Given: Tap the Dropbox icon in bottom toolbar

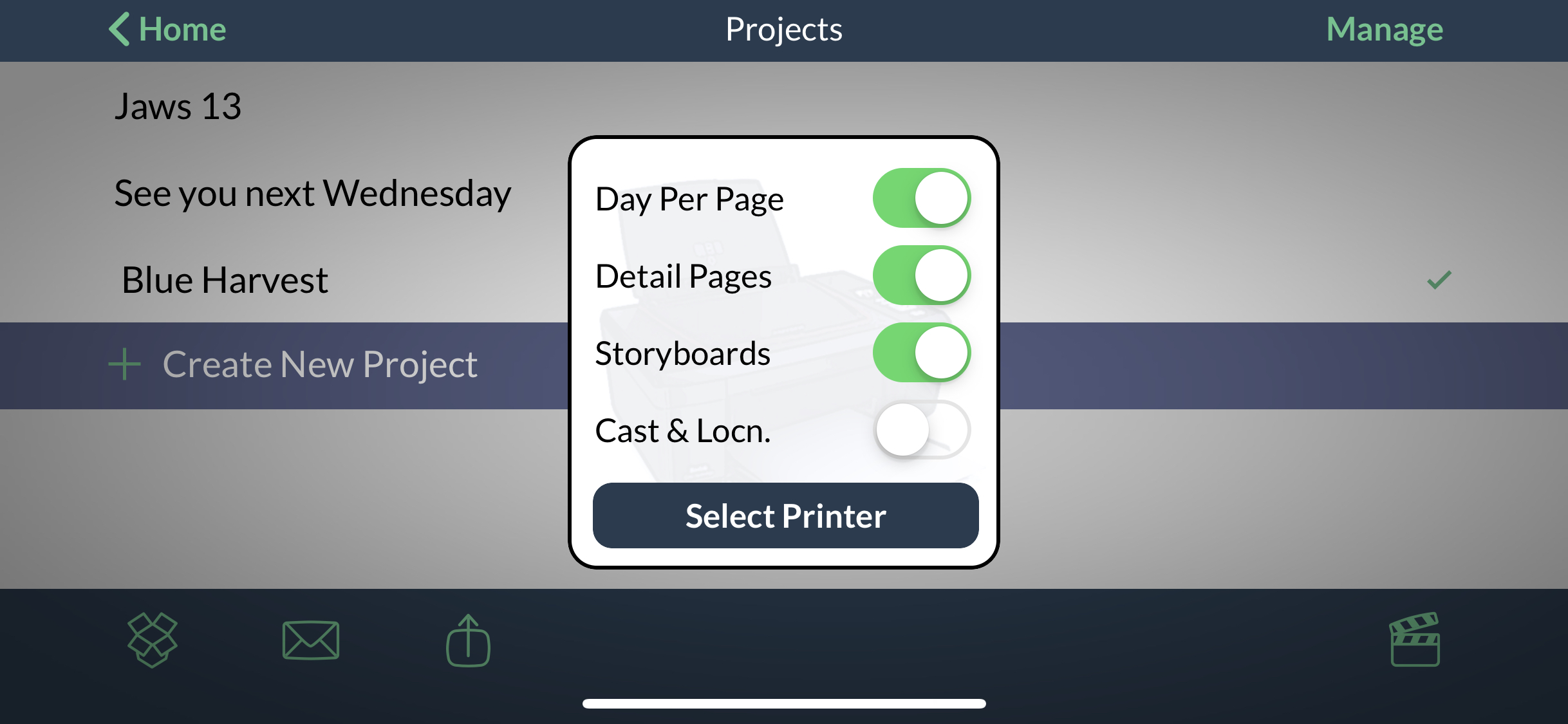Looking at the screenshot, I should pyautogui.click(x=153, y=640).
